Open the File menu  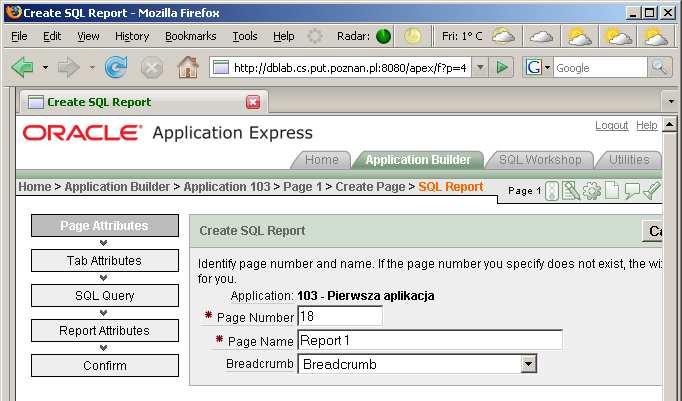(x=19, y=36)
